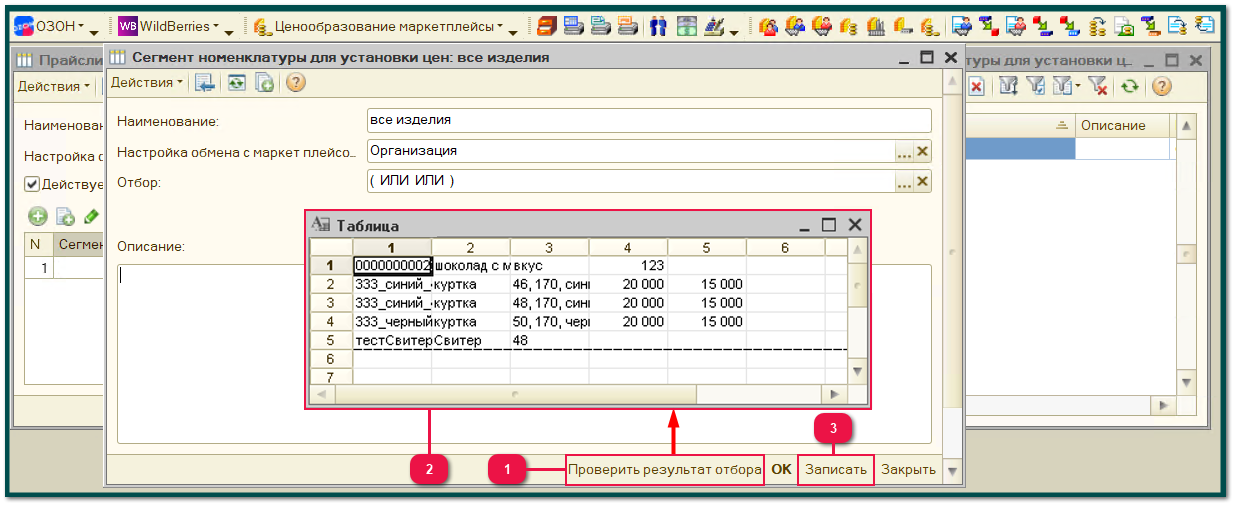Click Проверить результат отбора button
Viewport: 1235px width, 506px height.
[x=665, y=469]
